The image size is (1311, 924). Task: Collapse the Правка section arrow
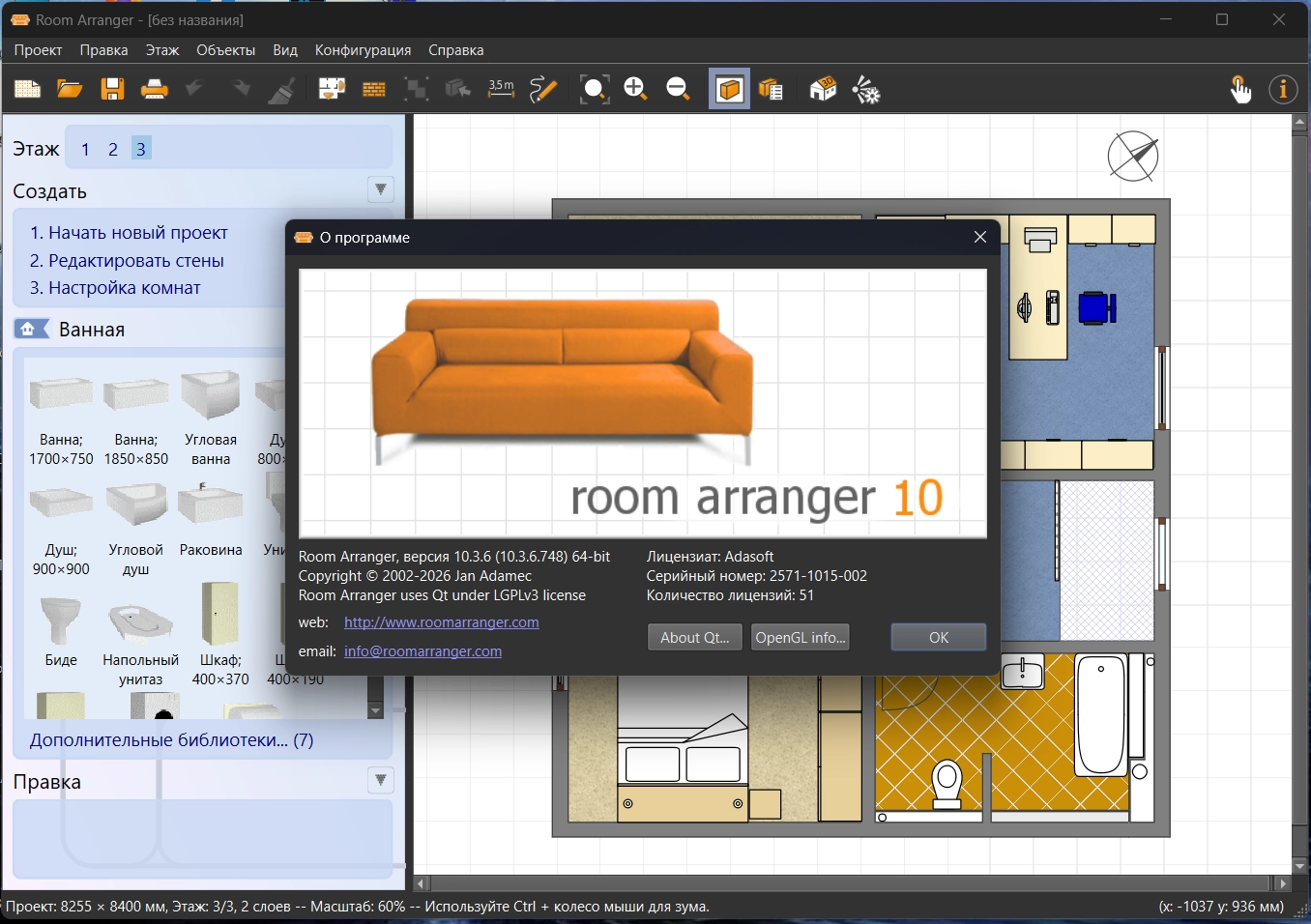coord(381,780)
